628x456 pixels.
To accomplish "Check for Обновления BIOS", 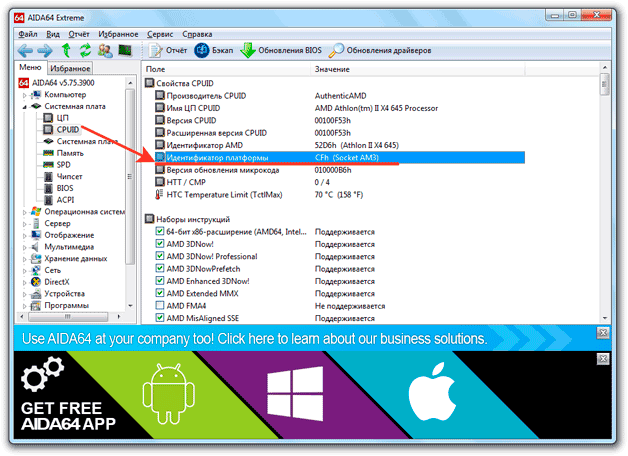I will (281, 50).
